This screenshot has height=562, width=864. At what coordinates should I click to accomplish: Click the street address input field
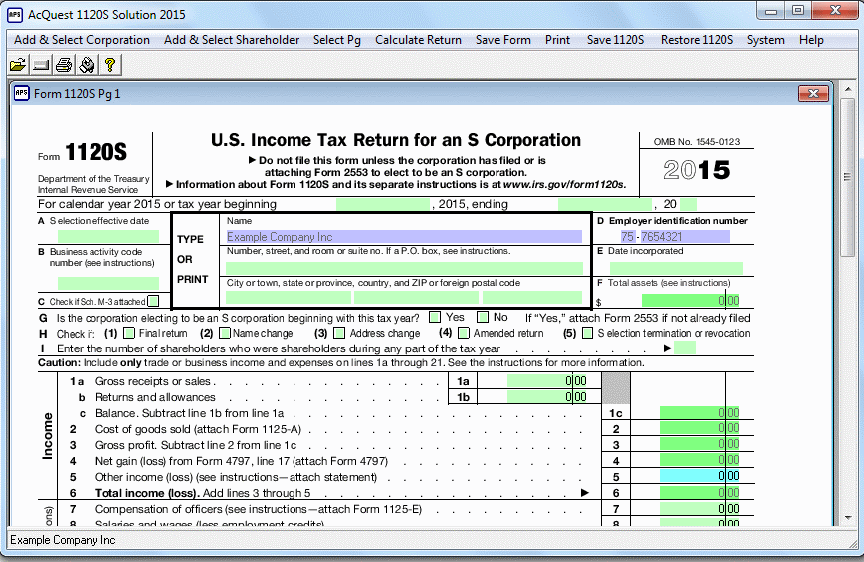point(404,268)
